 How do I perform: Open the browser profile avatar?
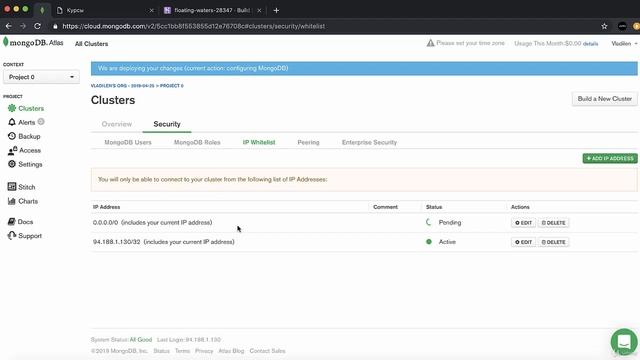coord(622,26)
